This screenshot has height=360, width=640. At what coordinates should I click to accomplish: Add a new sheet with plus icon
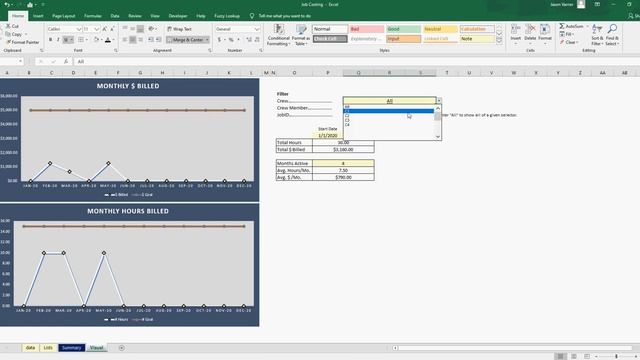point(122,348)
